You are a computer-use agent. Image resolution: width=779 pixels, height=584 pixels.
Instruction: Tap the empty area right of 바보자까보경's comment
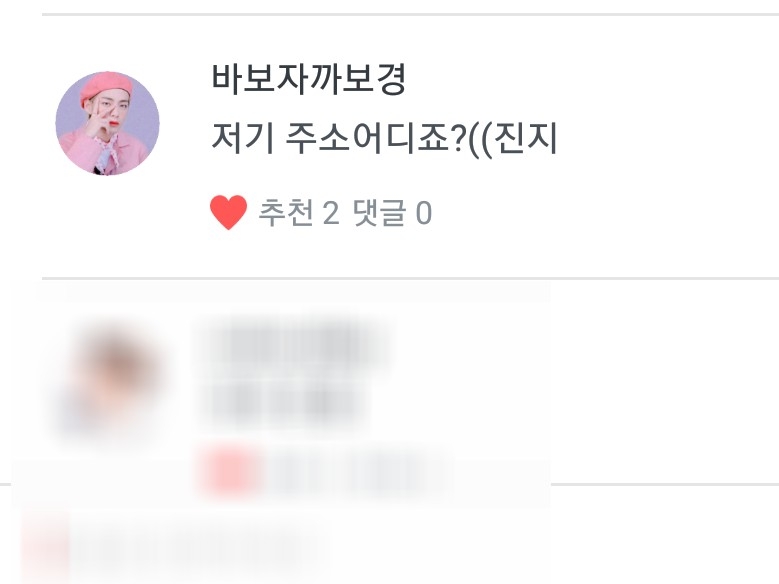pyautogui.click(x=666, y=144)
